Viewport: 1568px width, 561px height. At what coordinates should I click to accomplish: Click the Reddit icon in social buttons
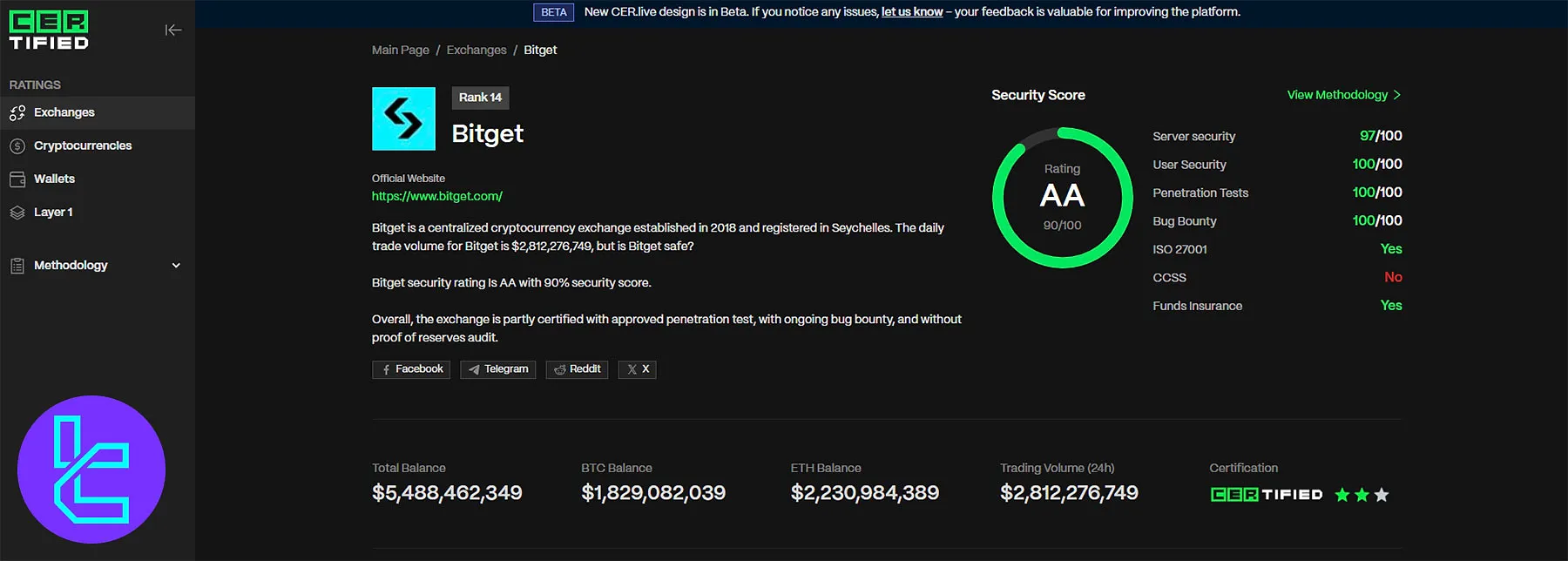pos(559,370)
